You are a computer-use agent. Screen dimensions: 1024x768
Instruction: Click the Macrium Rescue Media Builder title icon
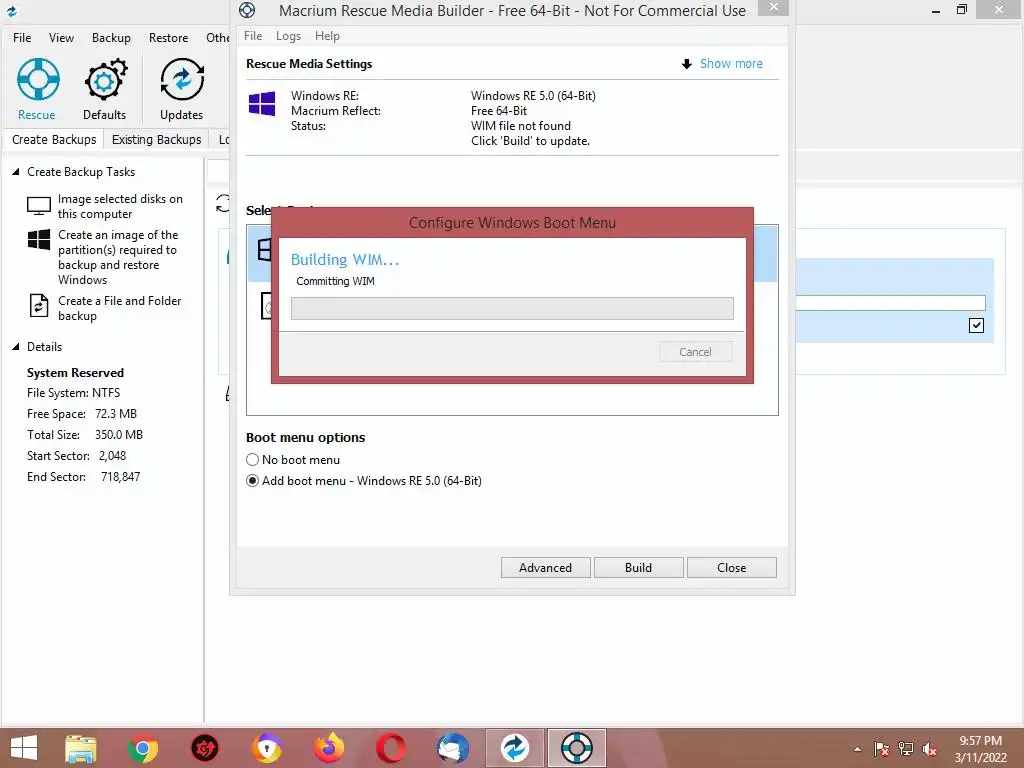pos(247,10)
